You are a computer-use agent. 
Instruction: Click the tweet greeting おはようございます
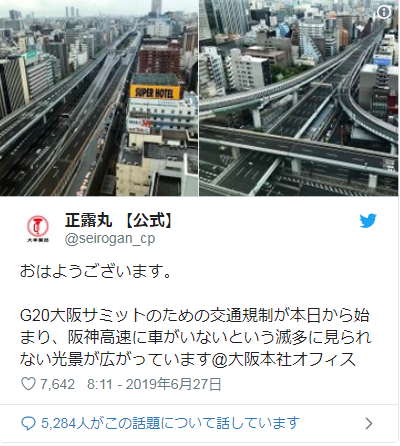(x=96, y=271)
